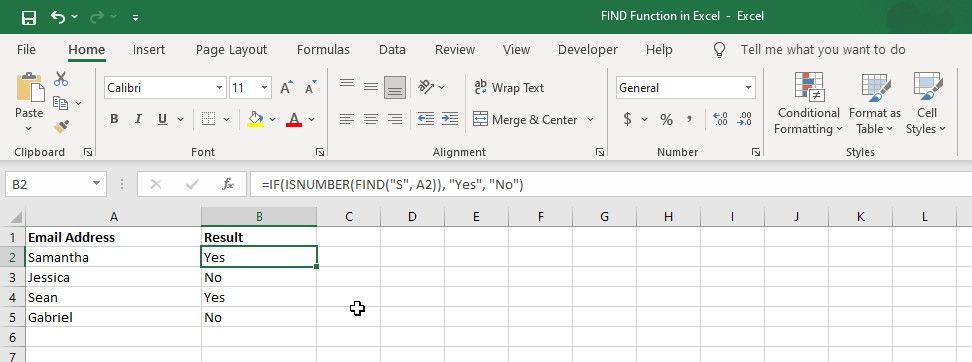
Task: Click Increase Font Size icon
Action: click(286, 87)
